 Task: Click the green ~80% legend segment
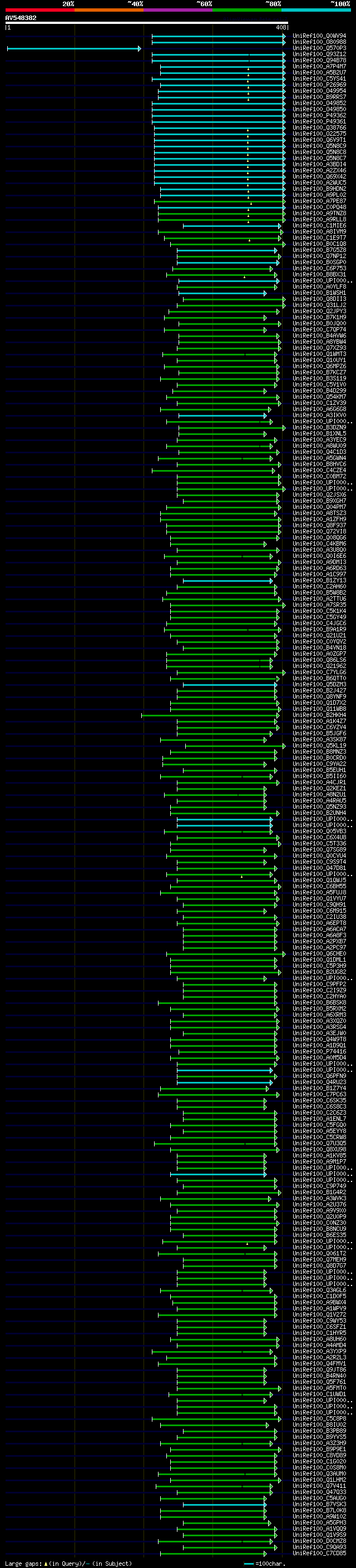(x=247, y=10)
